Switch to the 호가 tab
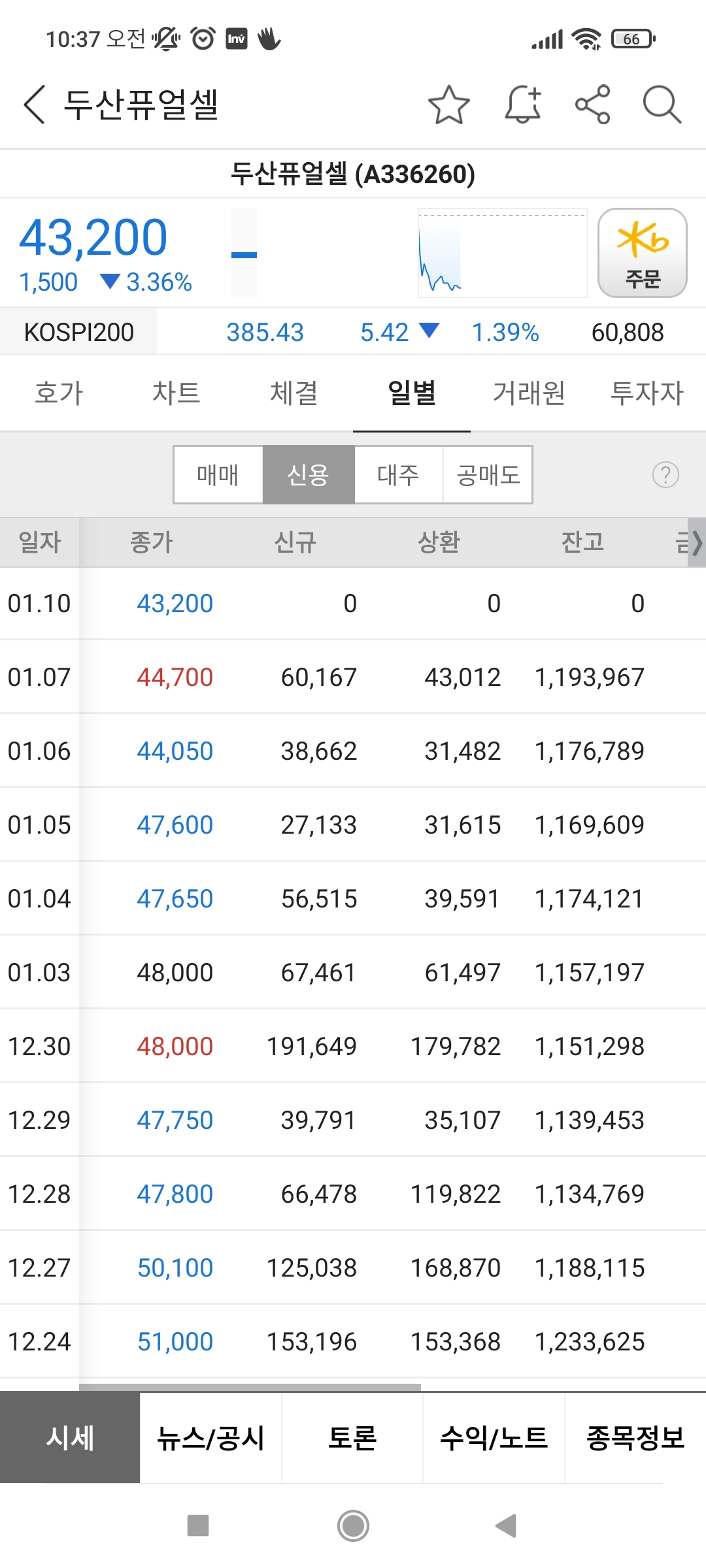706x1568 pixels. [59, 393]
